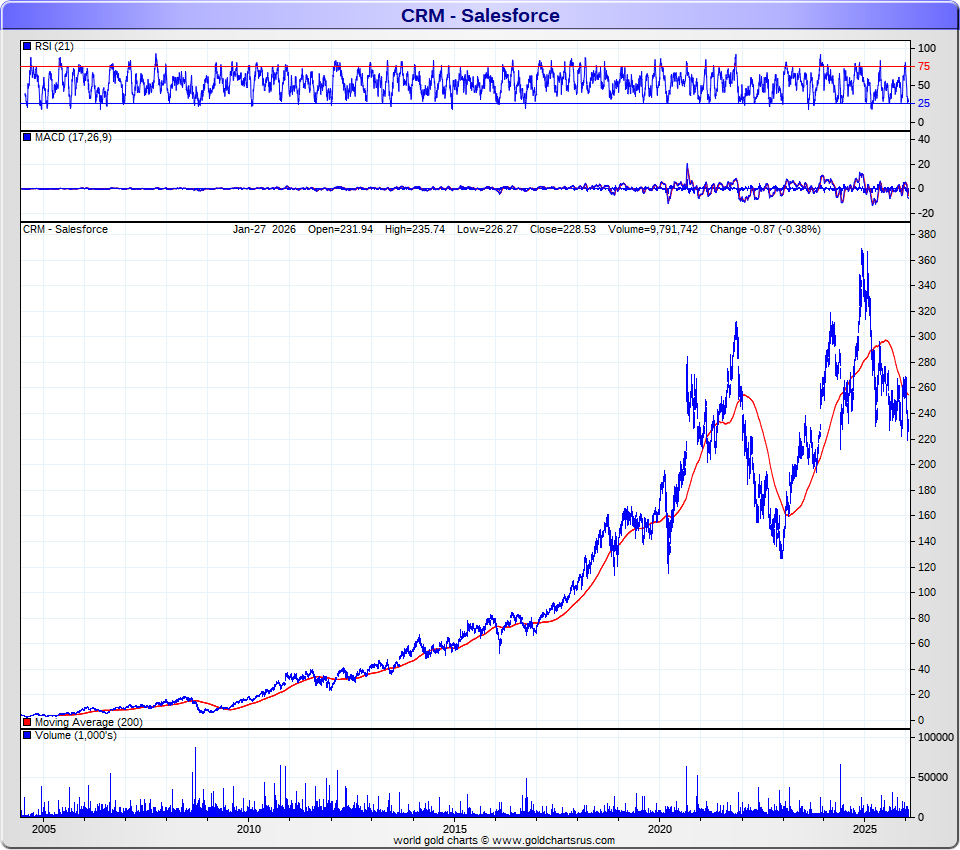Click the 'Low=226.27' value
The height and width of the screenshot is (850, 960).
[487, 229]
